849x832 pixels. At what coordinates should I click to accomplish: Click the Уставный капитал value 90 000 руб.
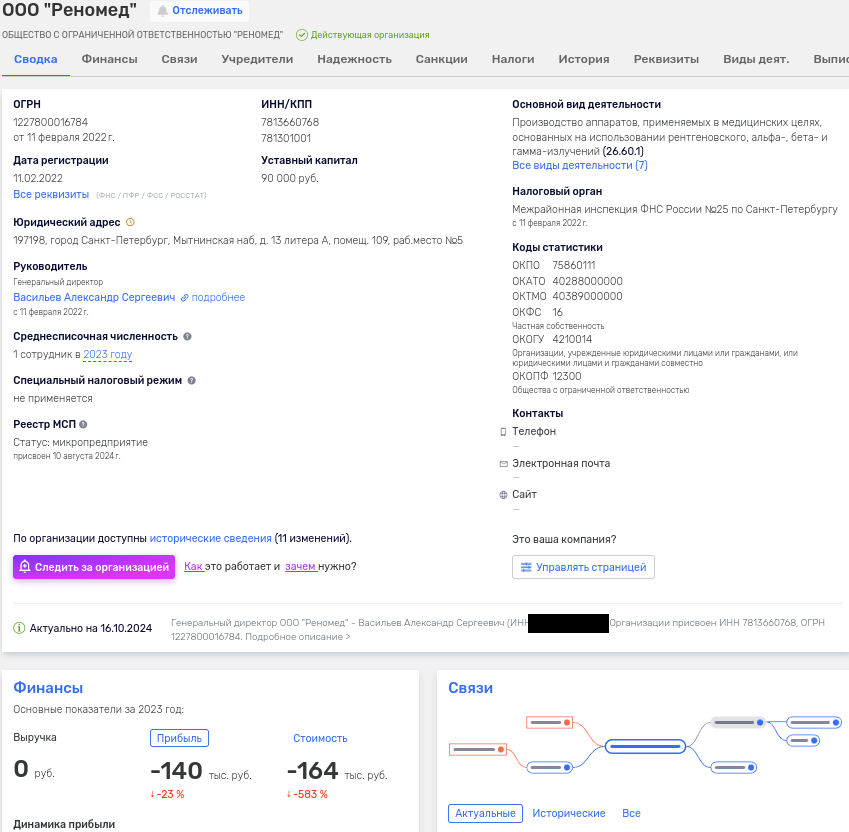tap(290, 178)
